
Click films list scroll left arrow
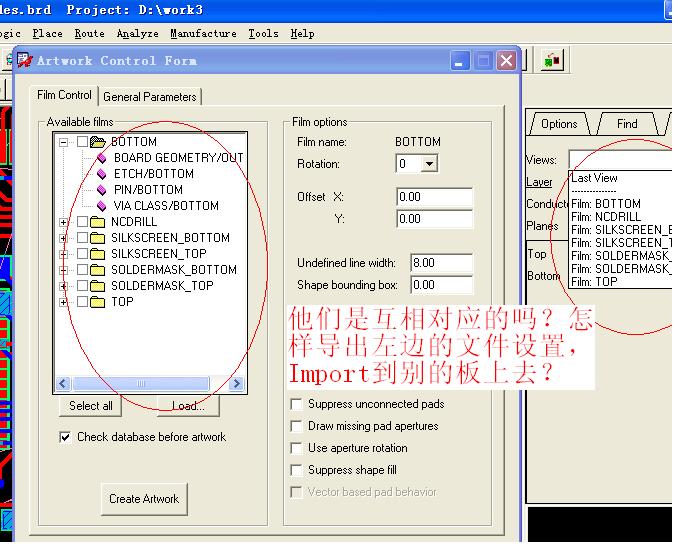(64, 383)
